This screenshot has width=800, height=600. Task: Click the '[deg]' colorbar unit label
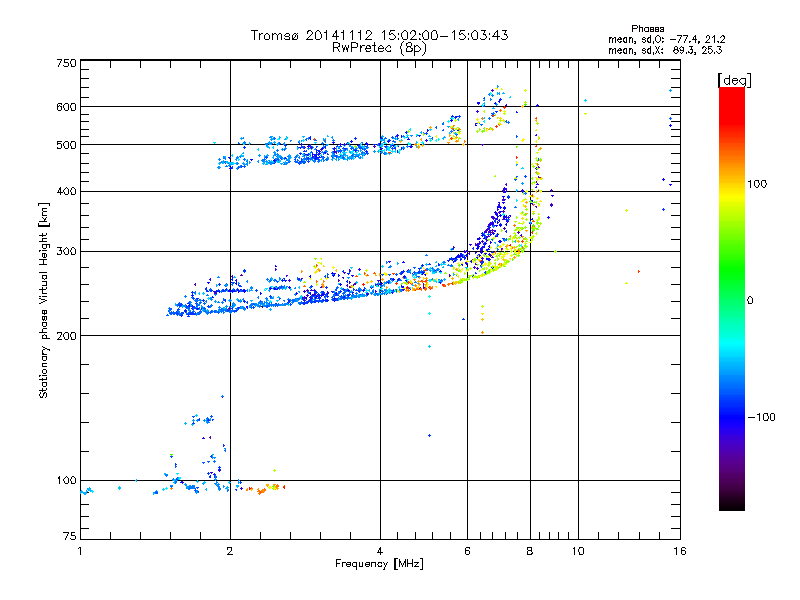pos(734,80)
